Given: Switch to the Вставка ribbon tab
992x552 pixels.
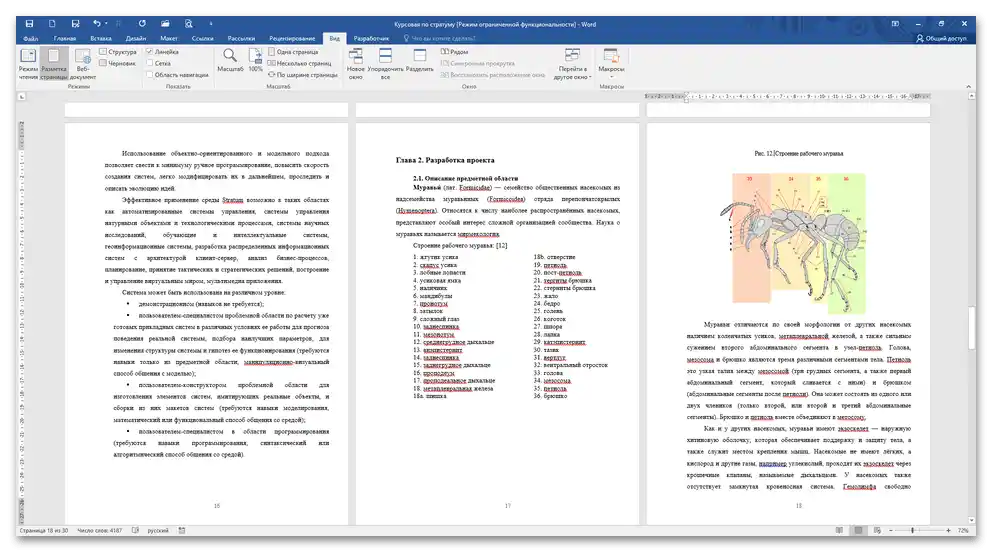Looking at the screenshot, I should click(x=101, y=39).
